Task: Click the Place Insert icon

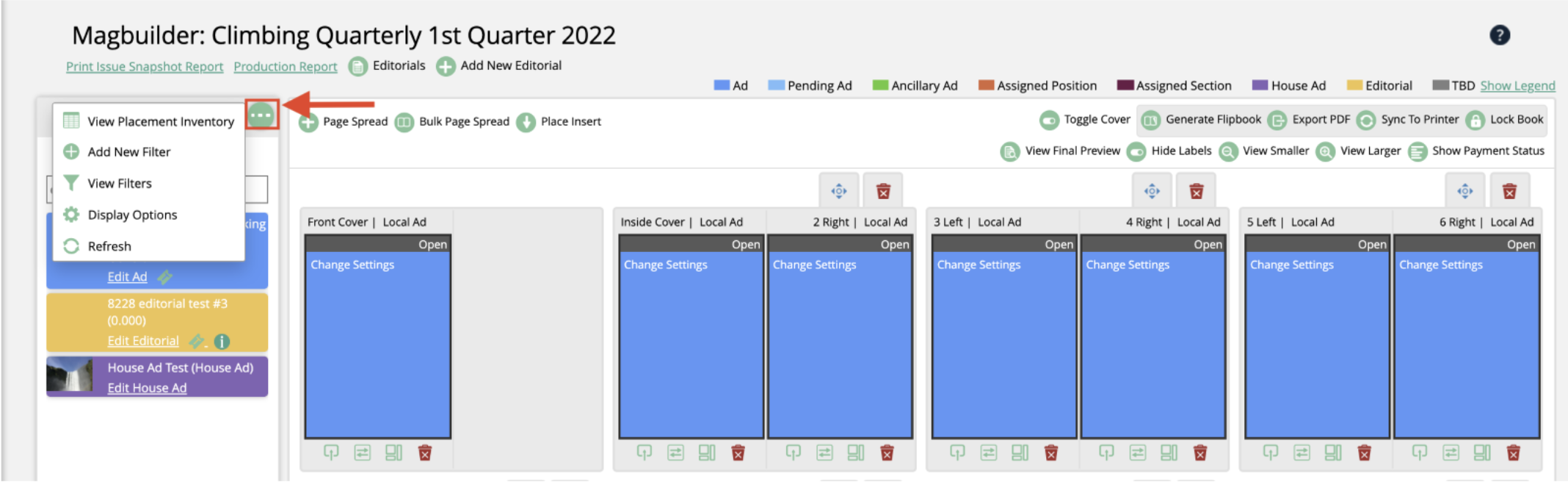Action: (x=526, y=122)
